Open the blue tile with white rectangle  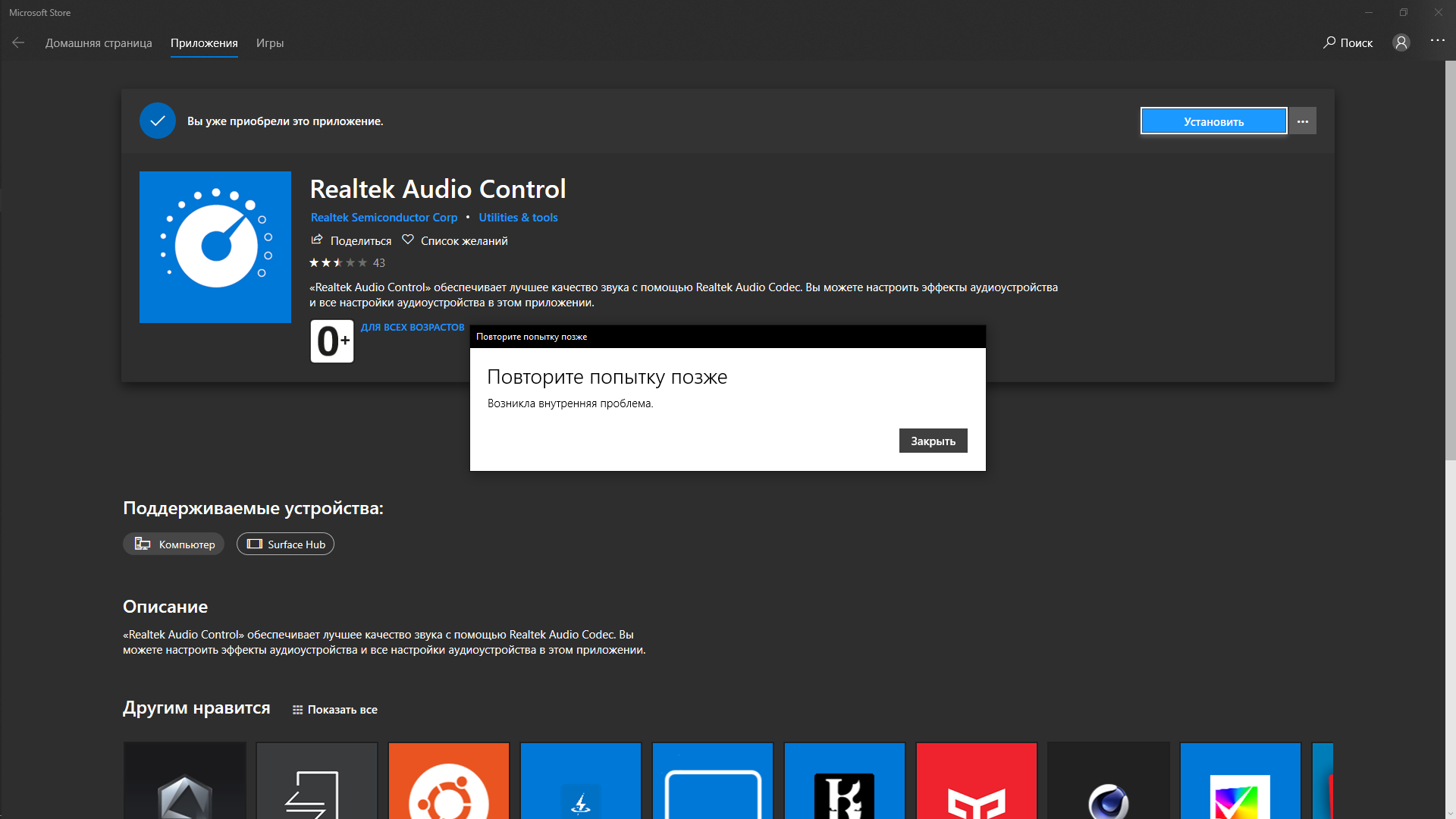coord(713,780)
